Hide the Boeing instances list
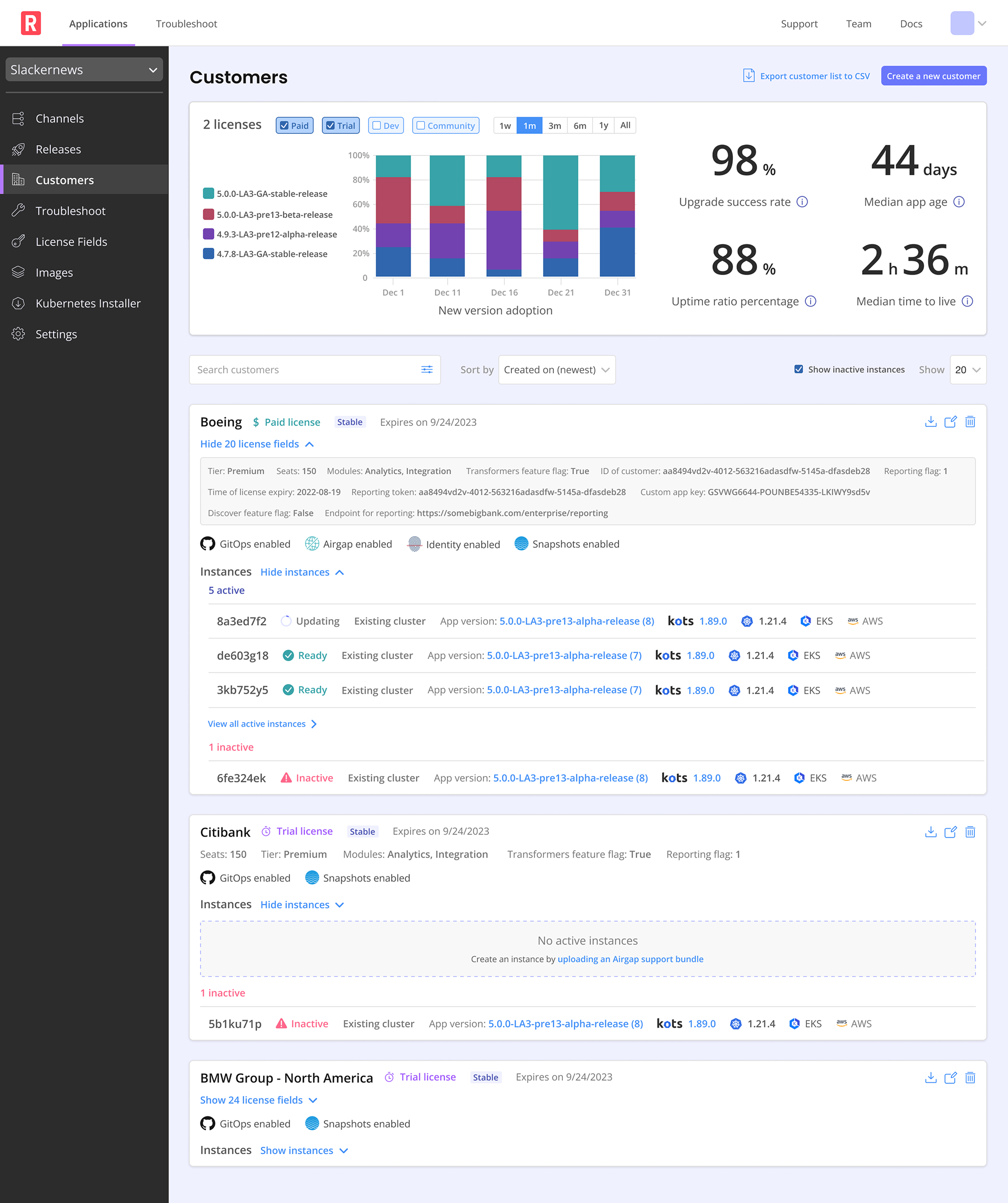 tap(302, 572)
